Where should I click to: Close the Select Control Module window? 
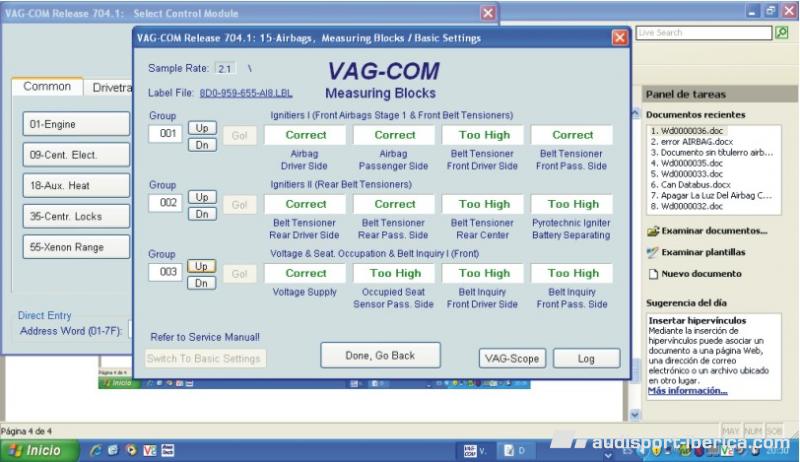488,13
